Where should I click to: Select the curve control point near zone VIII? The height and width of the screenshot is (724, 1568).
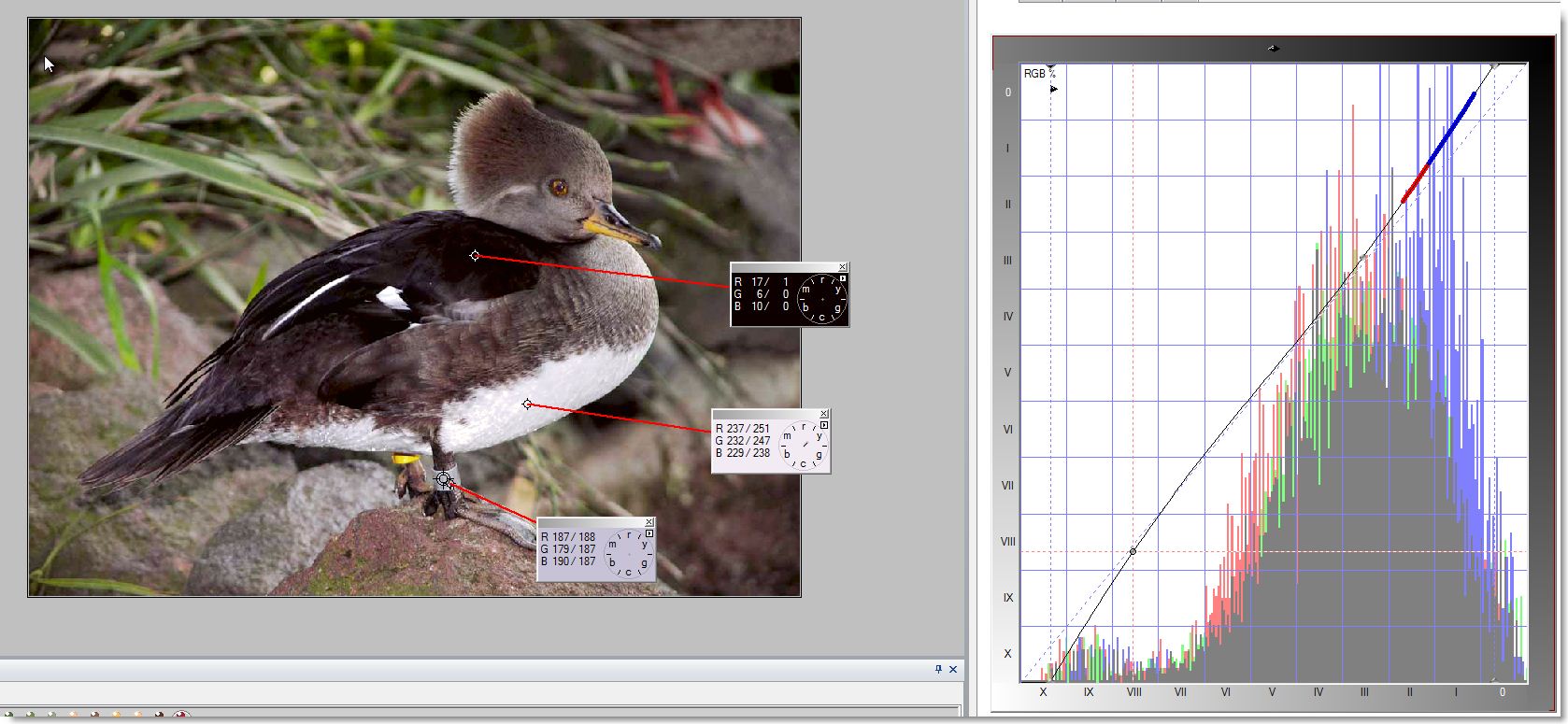[1133, 551]
